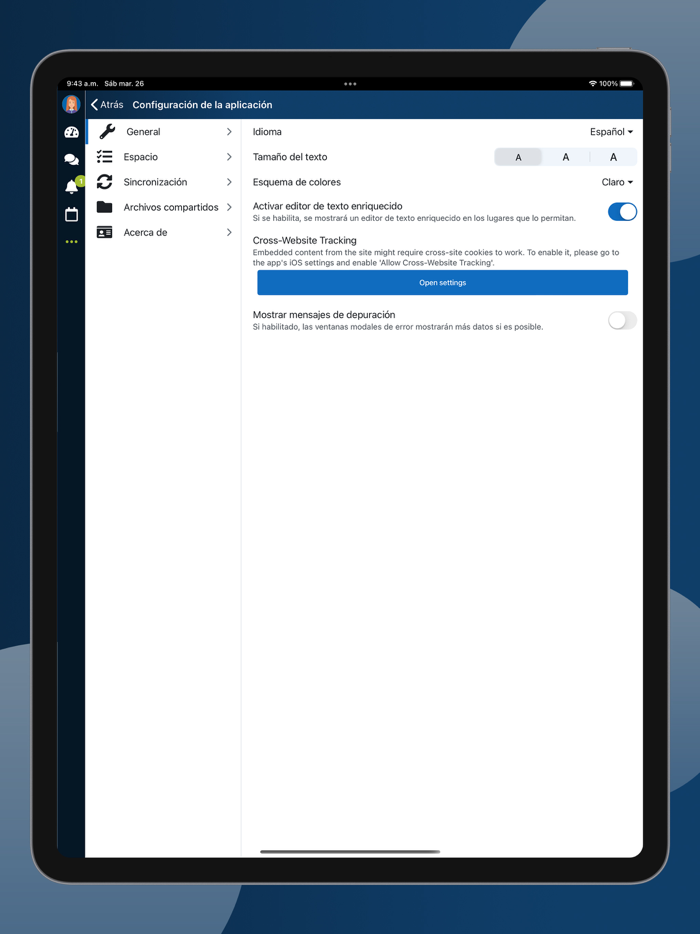Select the Sincronización settings section
700x934 pixels.
point(163,182)
